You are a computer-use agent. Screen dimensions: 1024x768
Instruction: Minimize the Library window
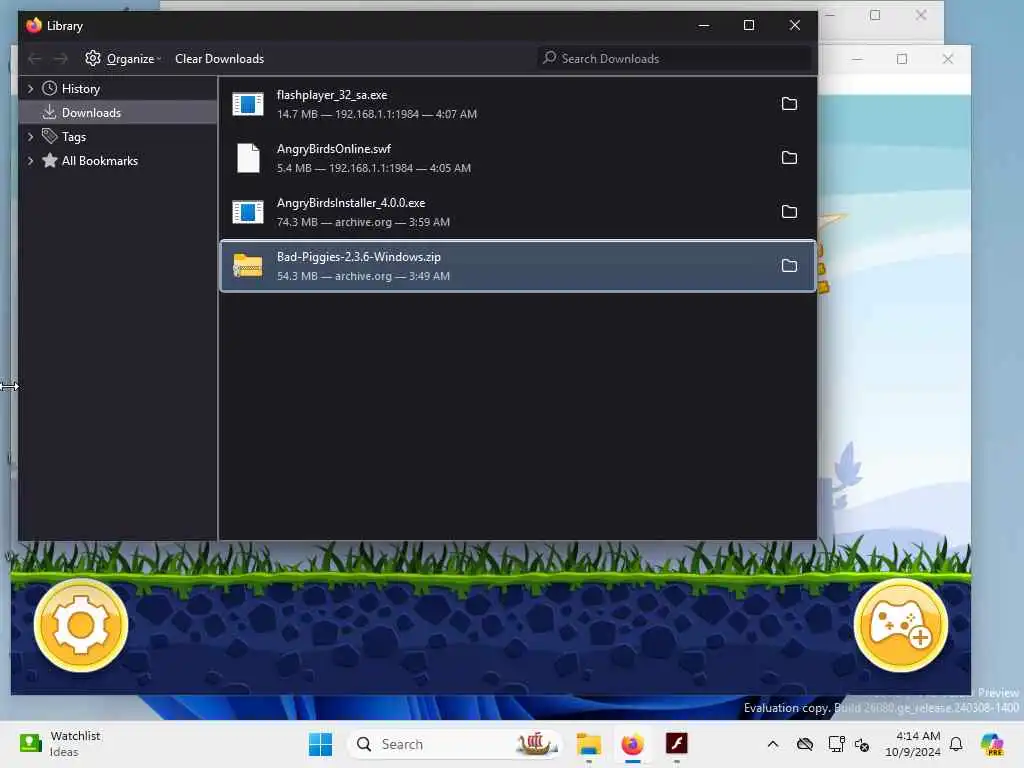click(x=703, y=25)
